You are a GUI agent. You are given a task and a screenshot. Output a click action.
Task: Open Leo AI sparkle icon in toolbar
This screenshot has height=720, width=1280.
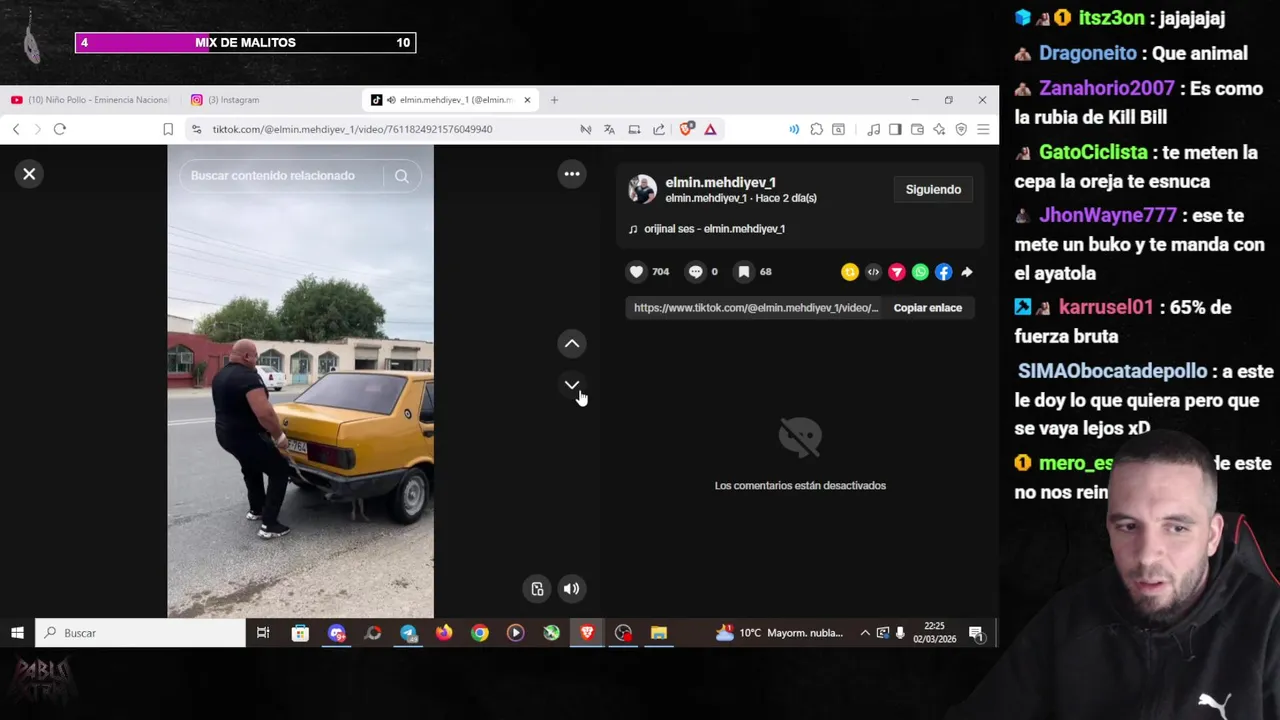(939, 129)
